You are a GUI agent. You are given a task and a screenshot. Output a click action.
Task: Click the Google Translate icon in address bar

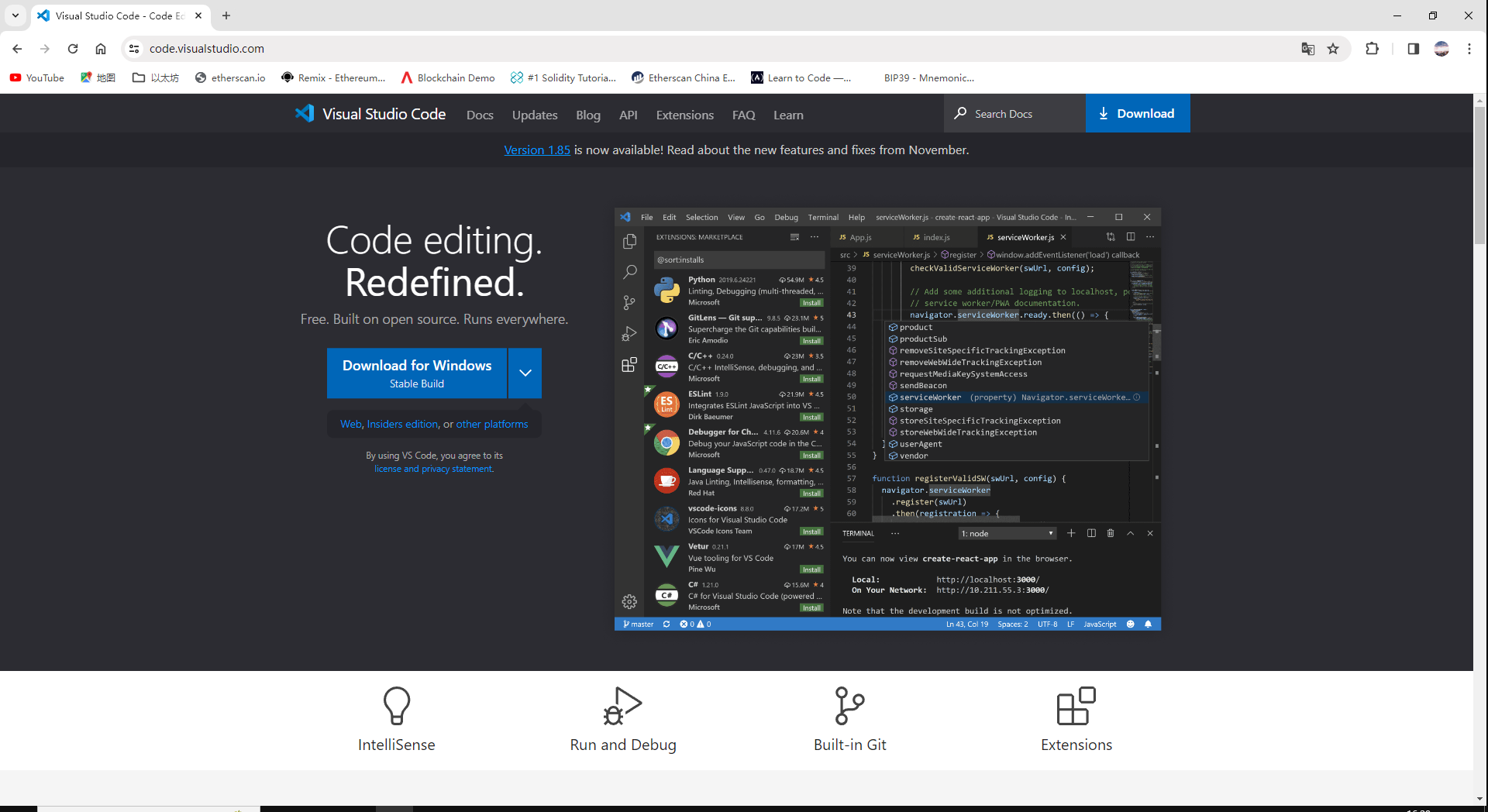[x=1308, y=49]
